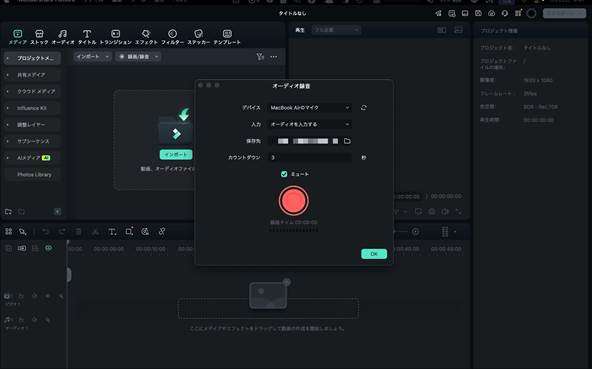Open the トランジション (Transitions) tab
The image size is (592, 369).
tap(116, 37)
